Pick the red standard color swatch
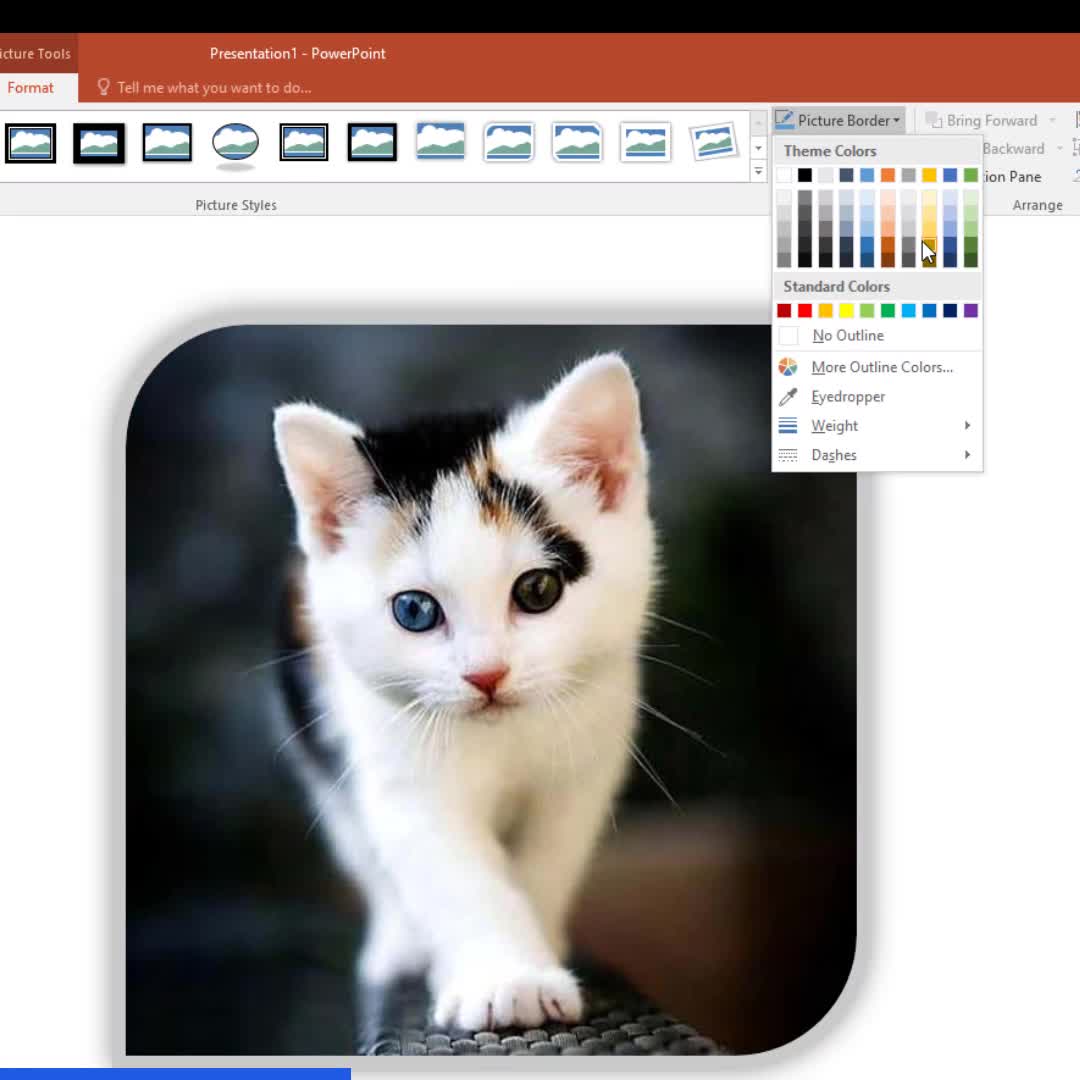 [x=805, y=311]
